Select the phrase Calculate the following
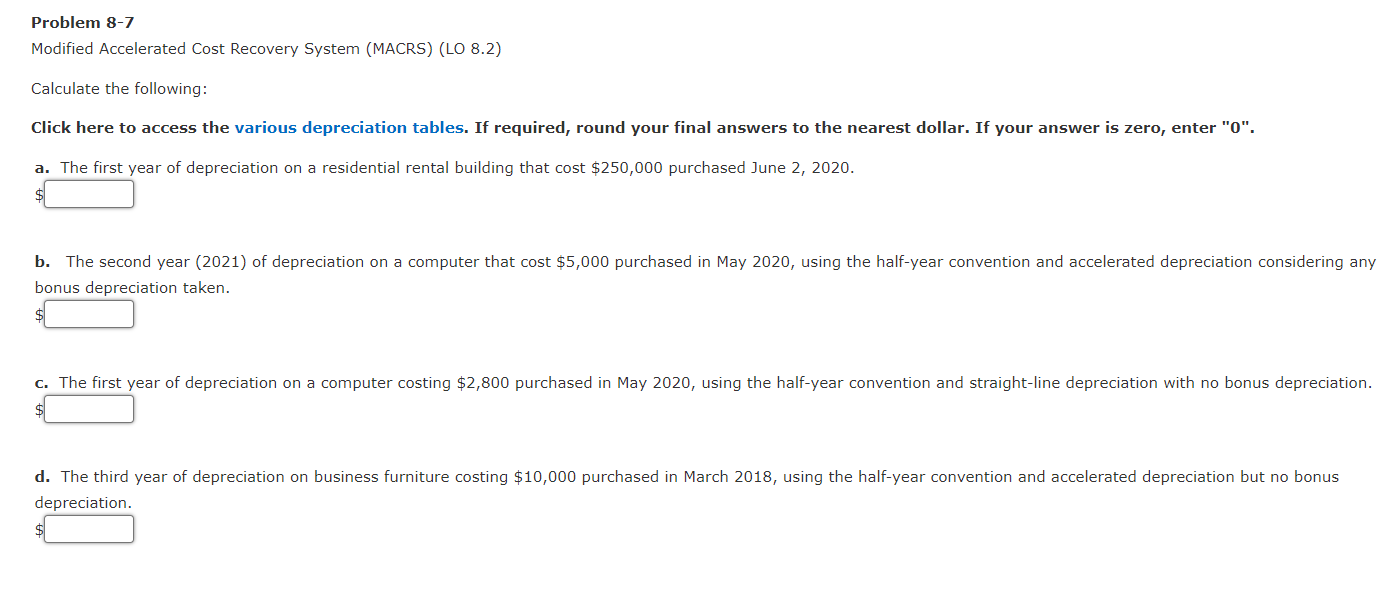 (x=118, y=88)
